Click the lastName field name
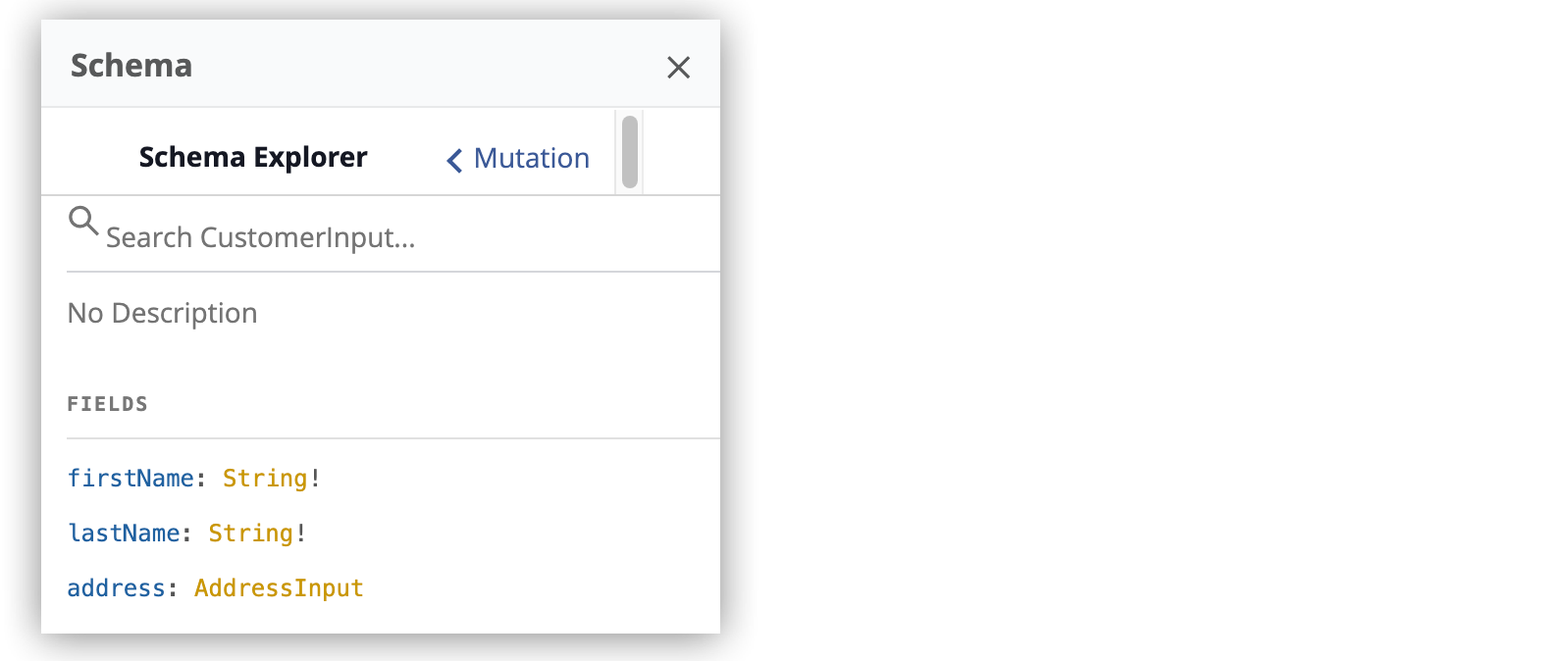Viewport: 1568px width, 661px height. [123, 533]
